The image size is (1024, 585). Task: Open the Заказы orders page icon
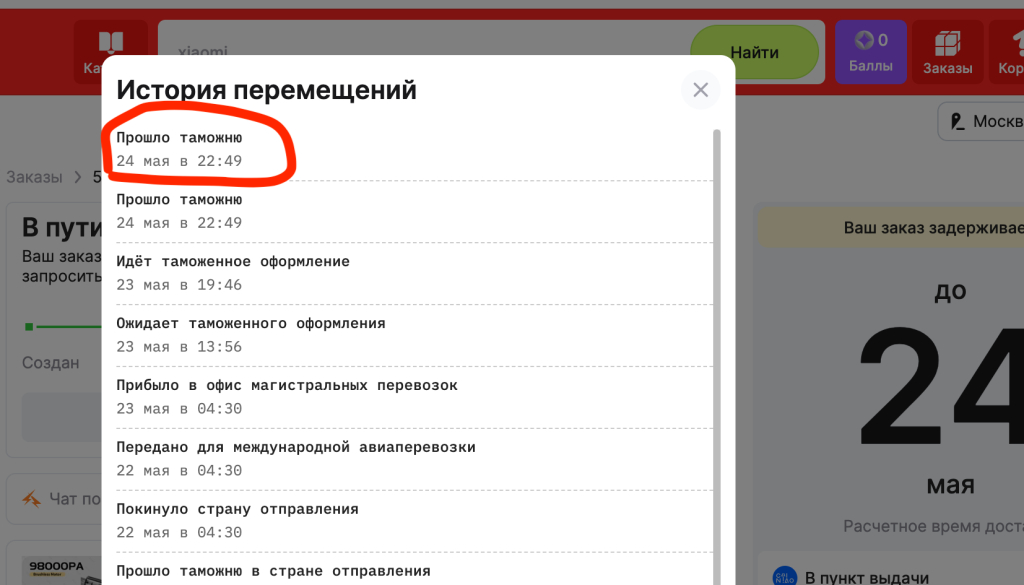click(947, 52)
